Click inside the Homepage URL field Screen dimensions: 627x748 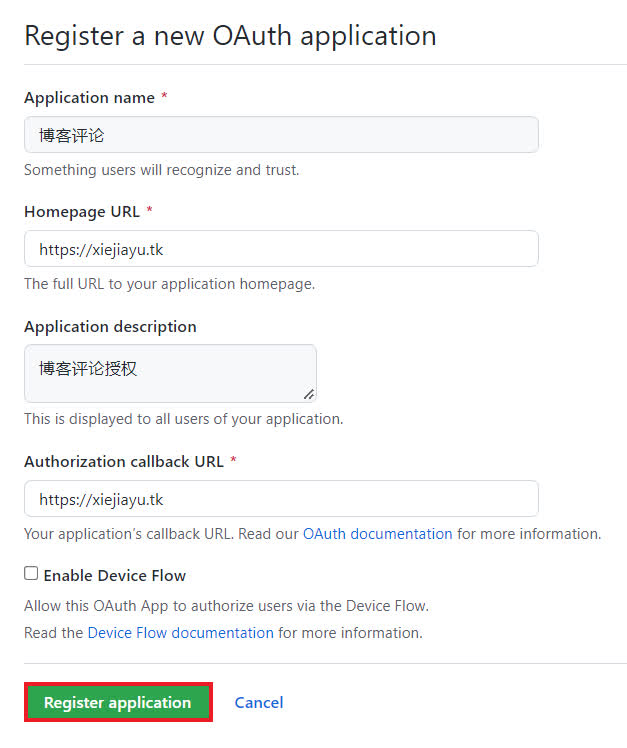[x=281, y=249]
